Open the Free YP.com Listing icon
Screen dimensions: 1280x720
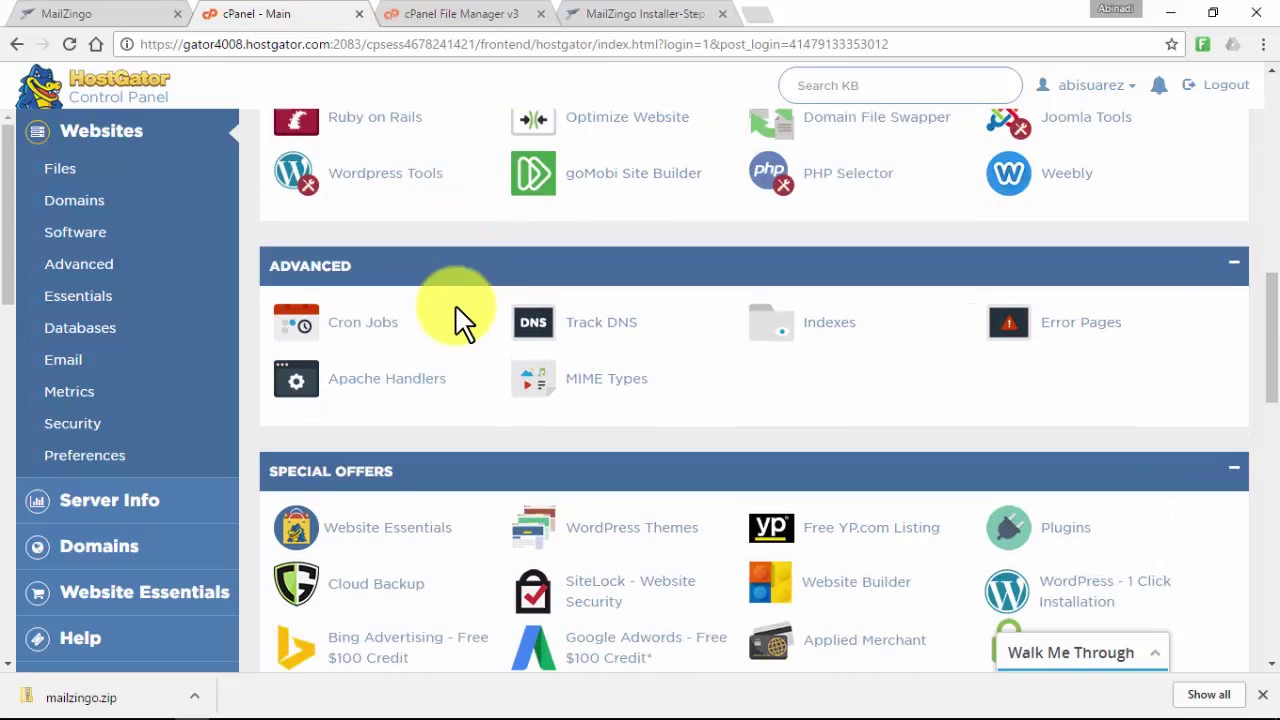[771, 528]
